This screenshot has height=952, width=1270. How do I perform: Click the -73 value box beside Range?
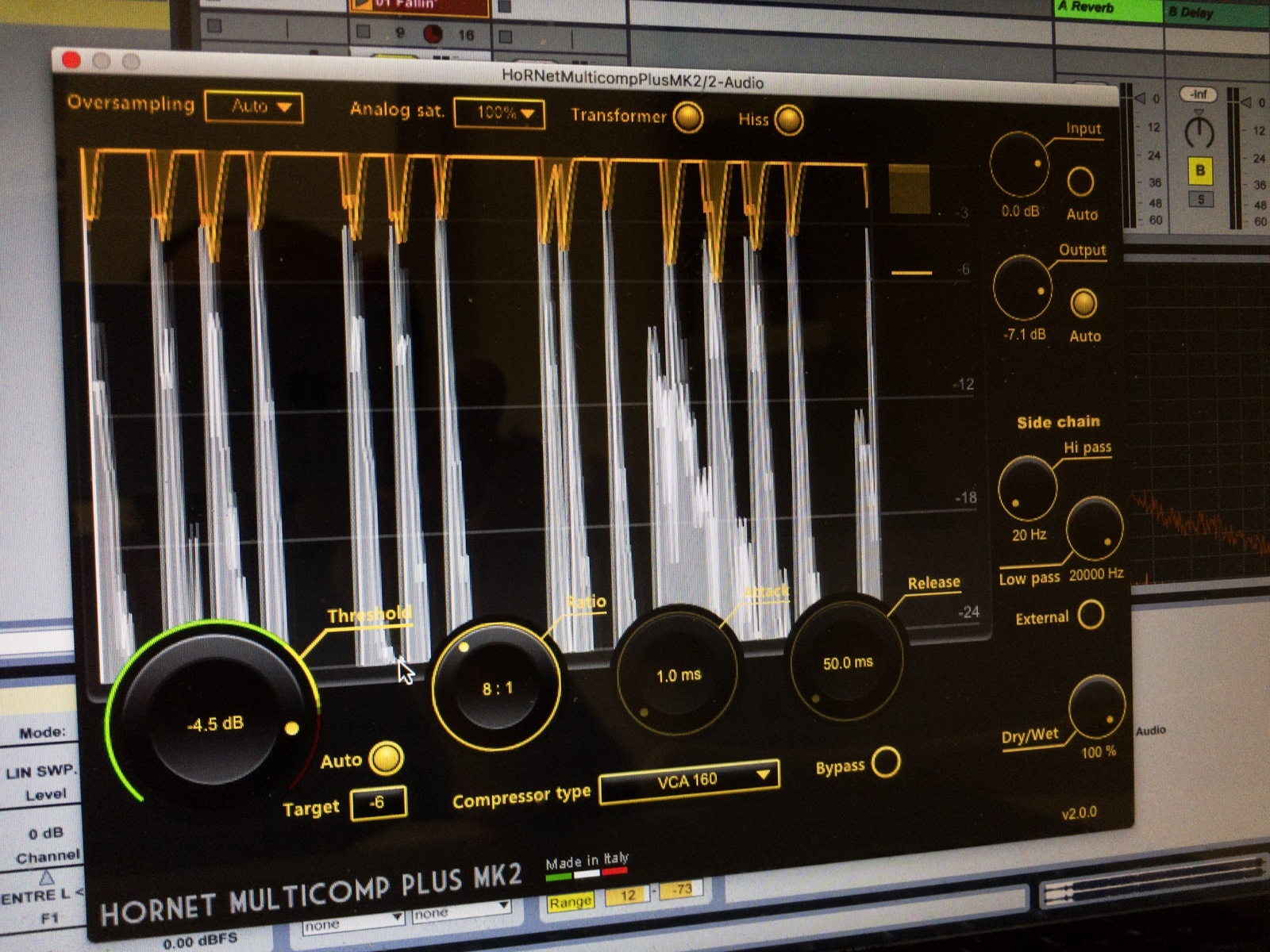pyautogui.click(x=680, y=889)
